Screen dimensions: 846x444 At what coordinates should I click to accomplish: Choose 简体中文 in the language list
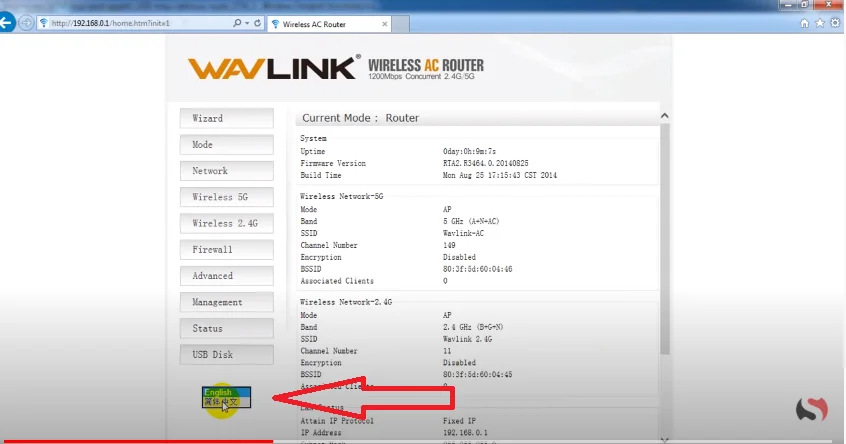(224, 402)
